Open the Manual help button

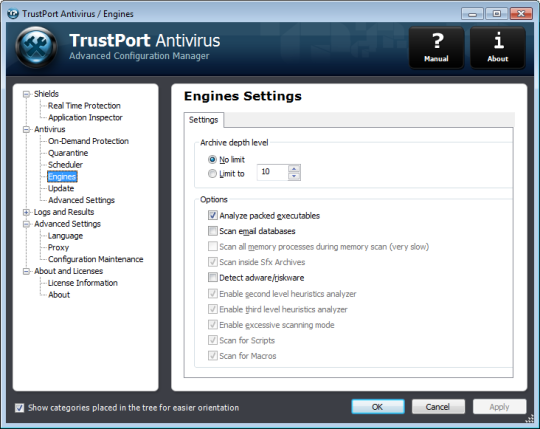point(436,48)
